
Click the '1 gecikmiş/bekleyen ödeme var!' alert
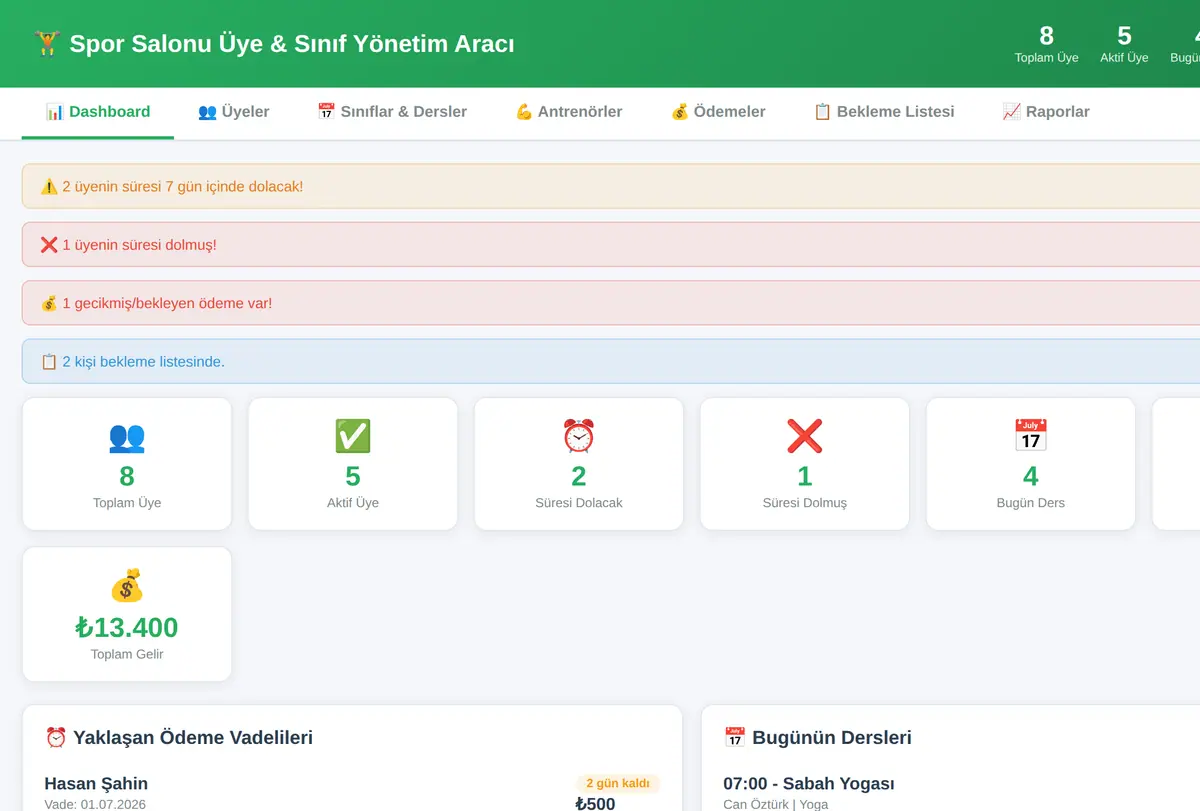611,303
